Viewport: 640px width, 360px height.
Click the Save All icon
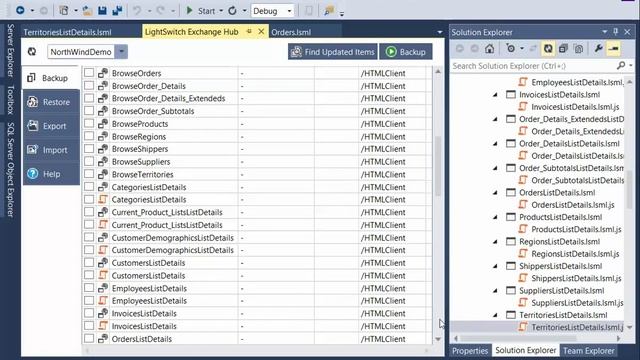tap(118, 11)
